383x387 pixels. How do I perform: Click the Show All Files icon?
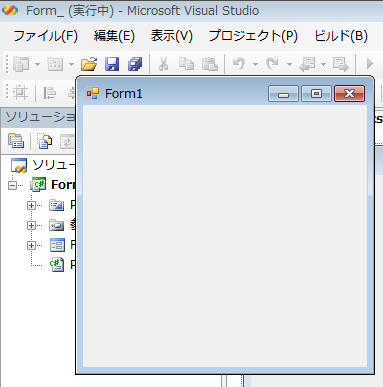(44, 141)
